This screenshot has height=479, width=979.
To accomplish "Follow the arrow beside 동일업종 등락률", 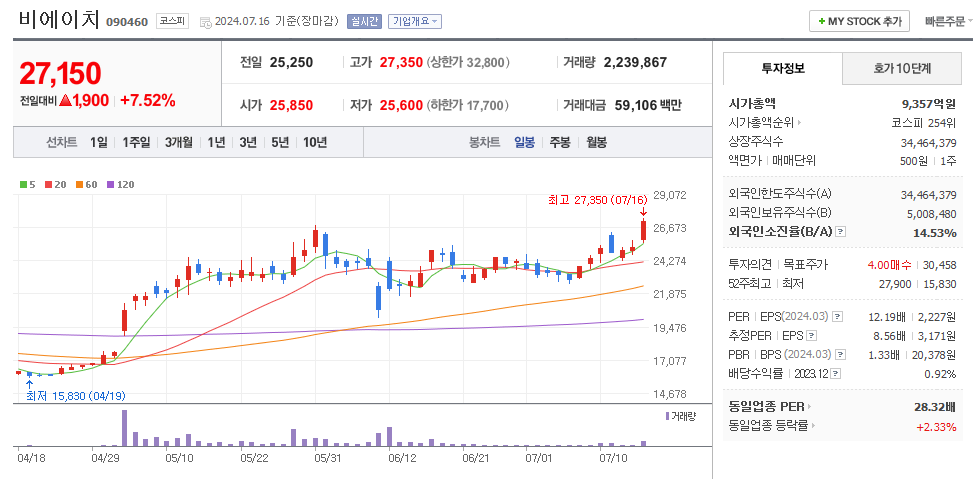I will coord(815,426).
